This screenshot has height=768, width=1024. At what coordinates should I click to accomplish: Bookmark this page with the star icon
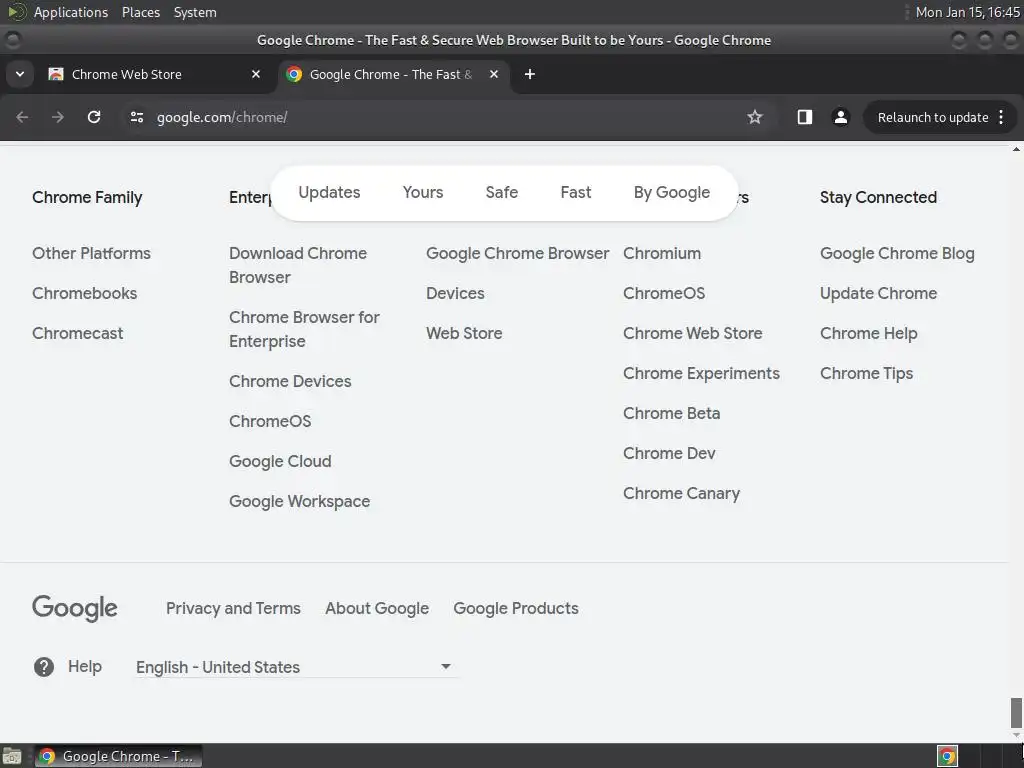point(755,117)
